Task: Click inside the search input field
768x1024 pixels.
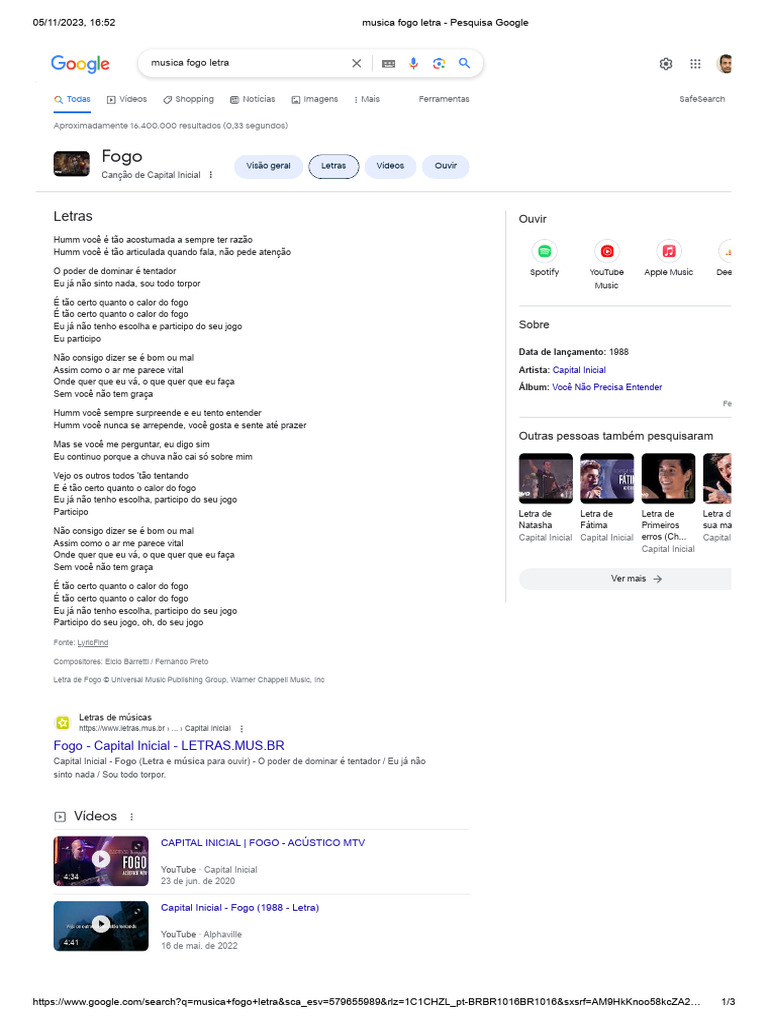Action: click(x=245, y=63)
